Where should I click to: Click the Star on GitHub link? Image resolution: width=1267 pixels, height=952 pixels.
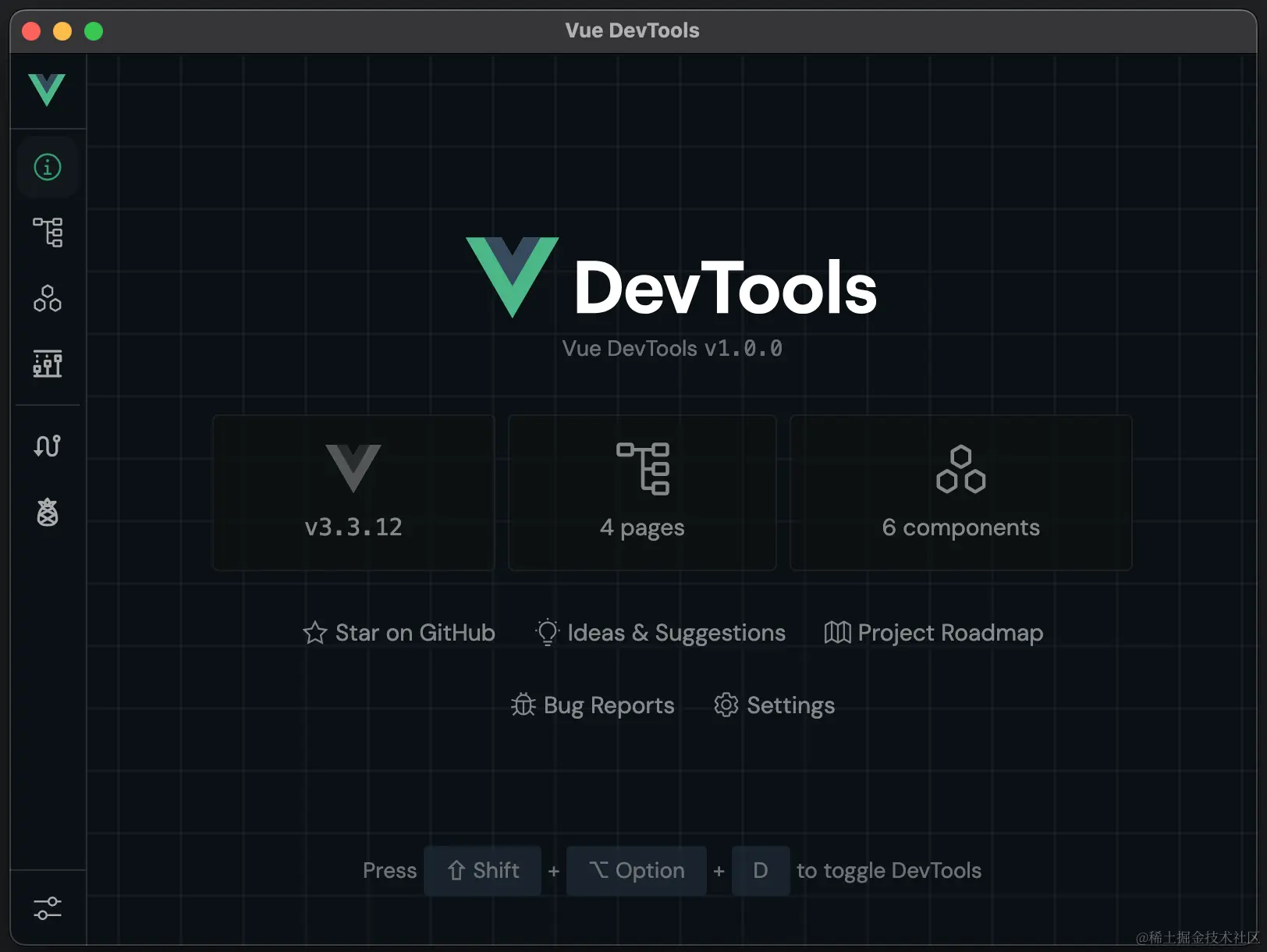tap(399, 632)
